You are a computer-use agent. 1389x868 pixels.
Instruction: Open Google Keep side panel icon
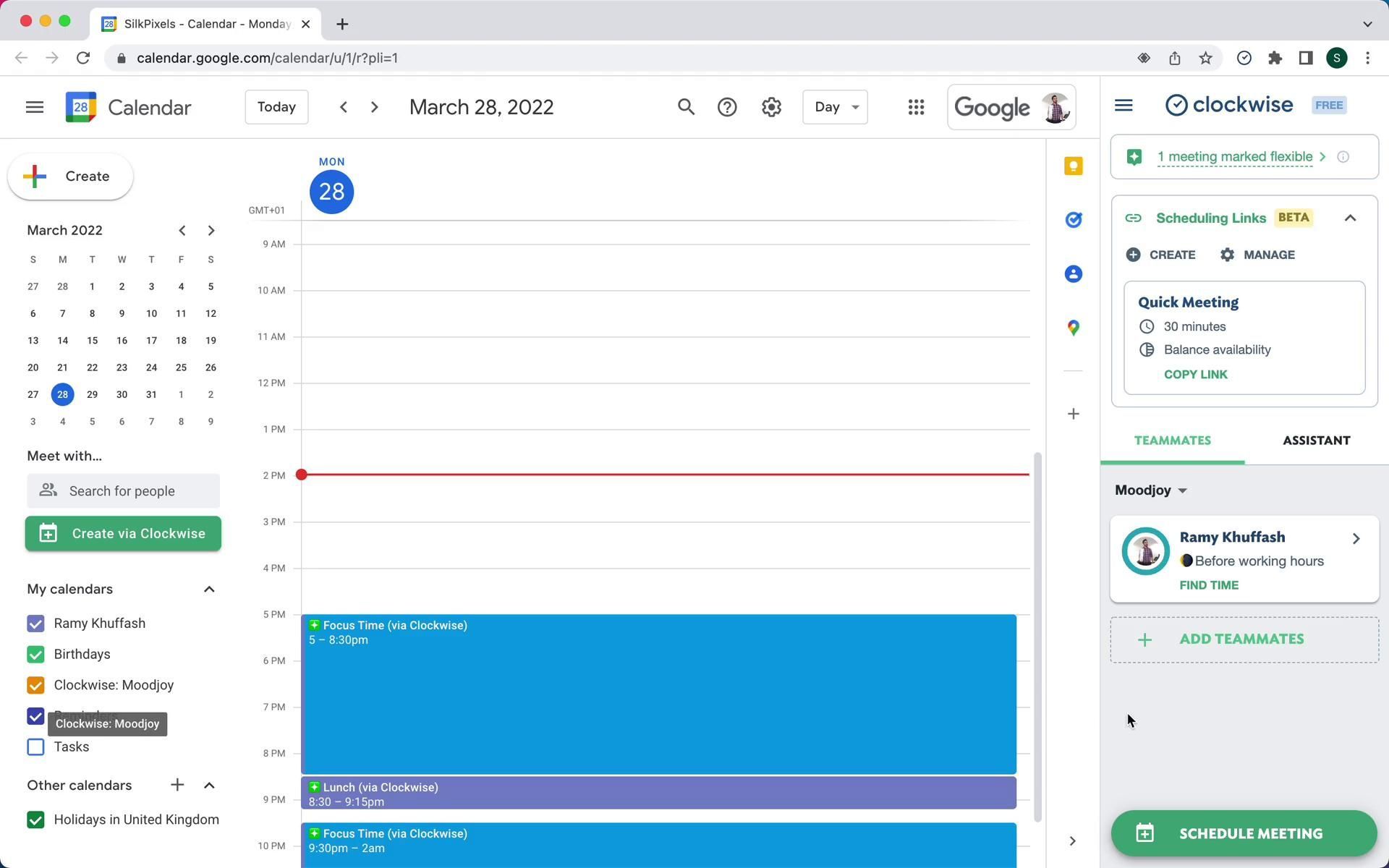click(x=1073, y=166)
